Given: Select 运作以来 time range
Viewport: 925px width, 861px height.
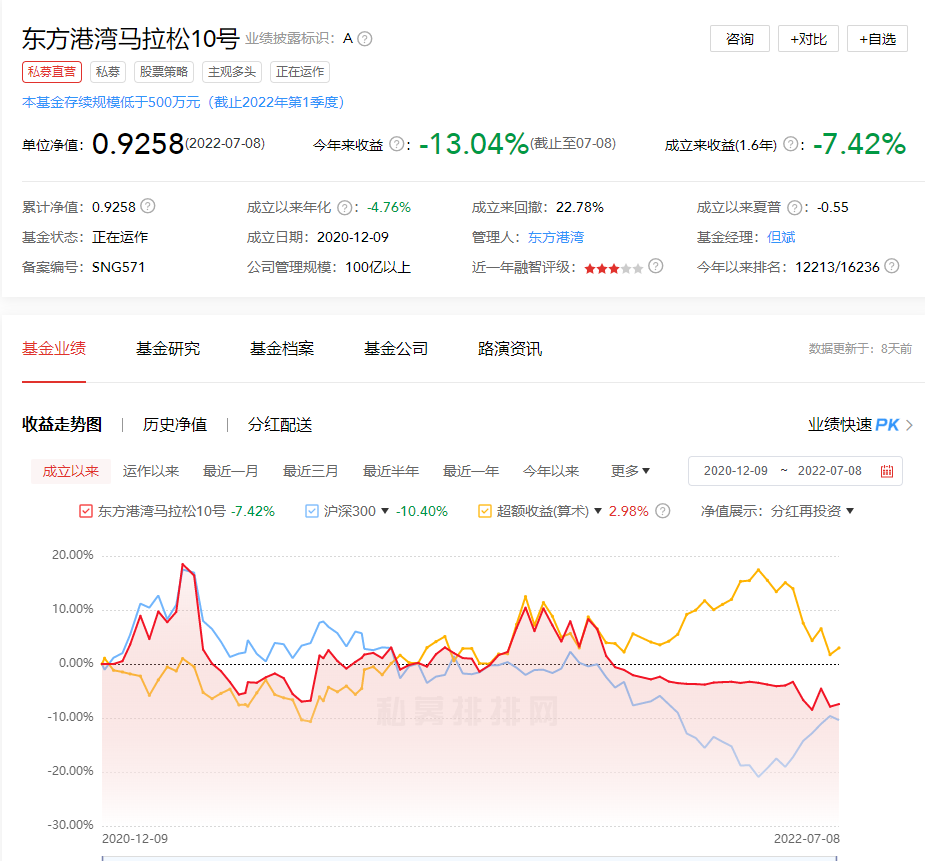Looking at the screenshot, I should click(150, 471).
